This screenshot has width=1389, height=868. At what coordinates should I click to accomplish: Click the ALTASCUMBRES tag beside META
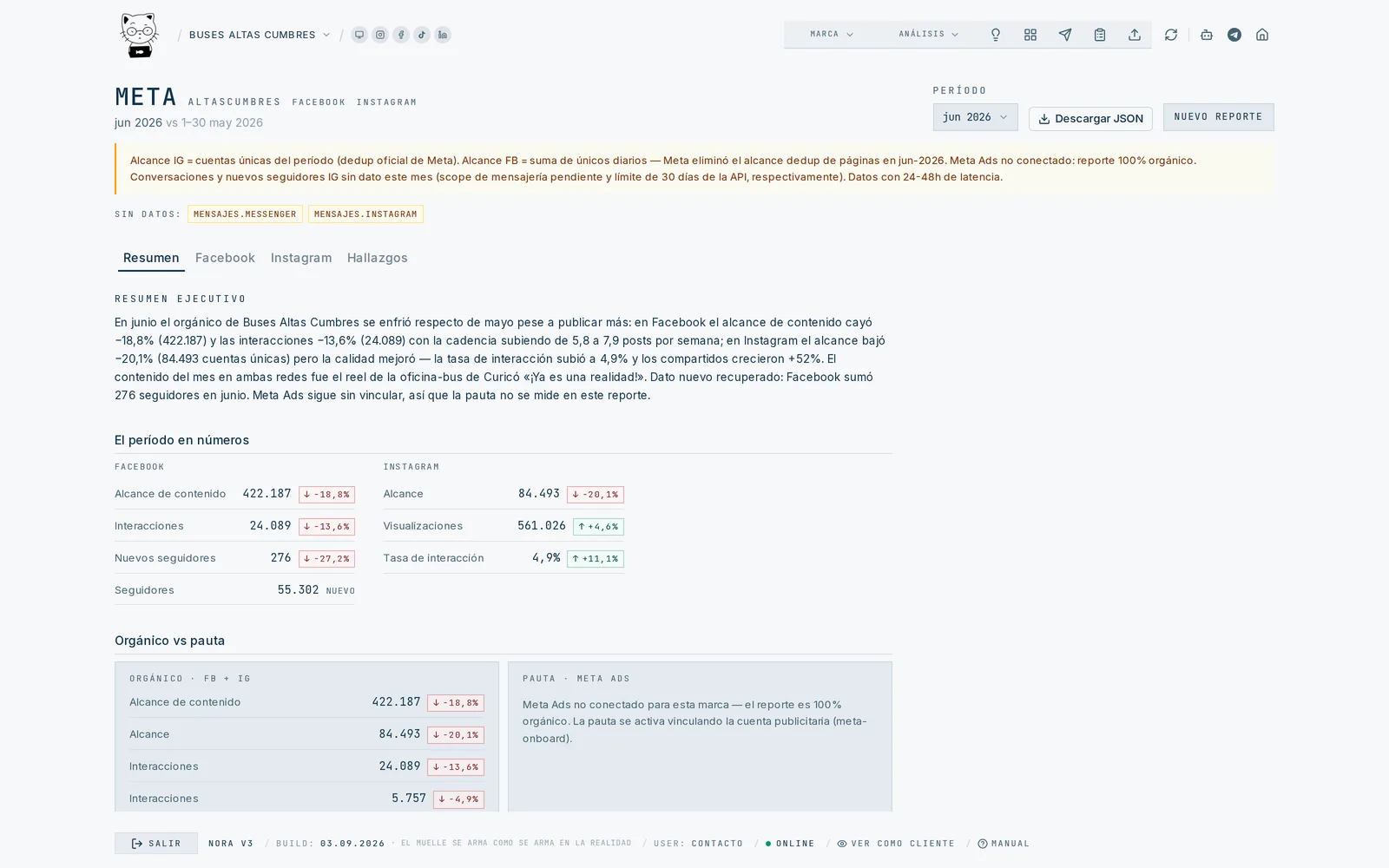[x=234, y=102]
